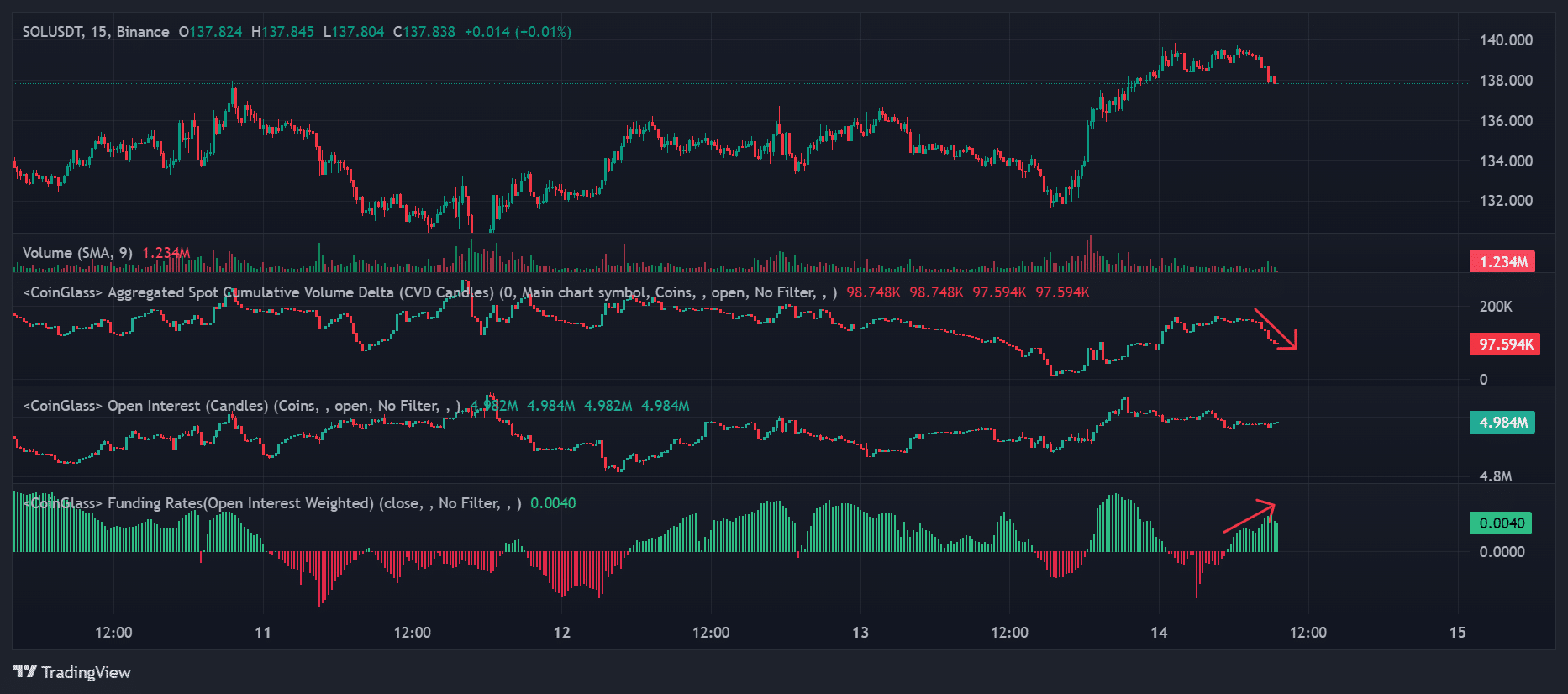Click the 138.000 price axis label

(x=1506, y=81)
